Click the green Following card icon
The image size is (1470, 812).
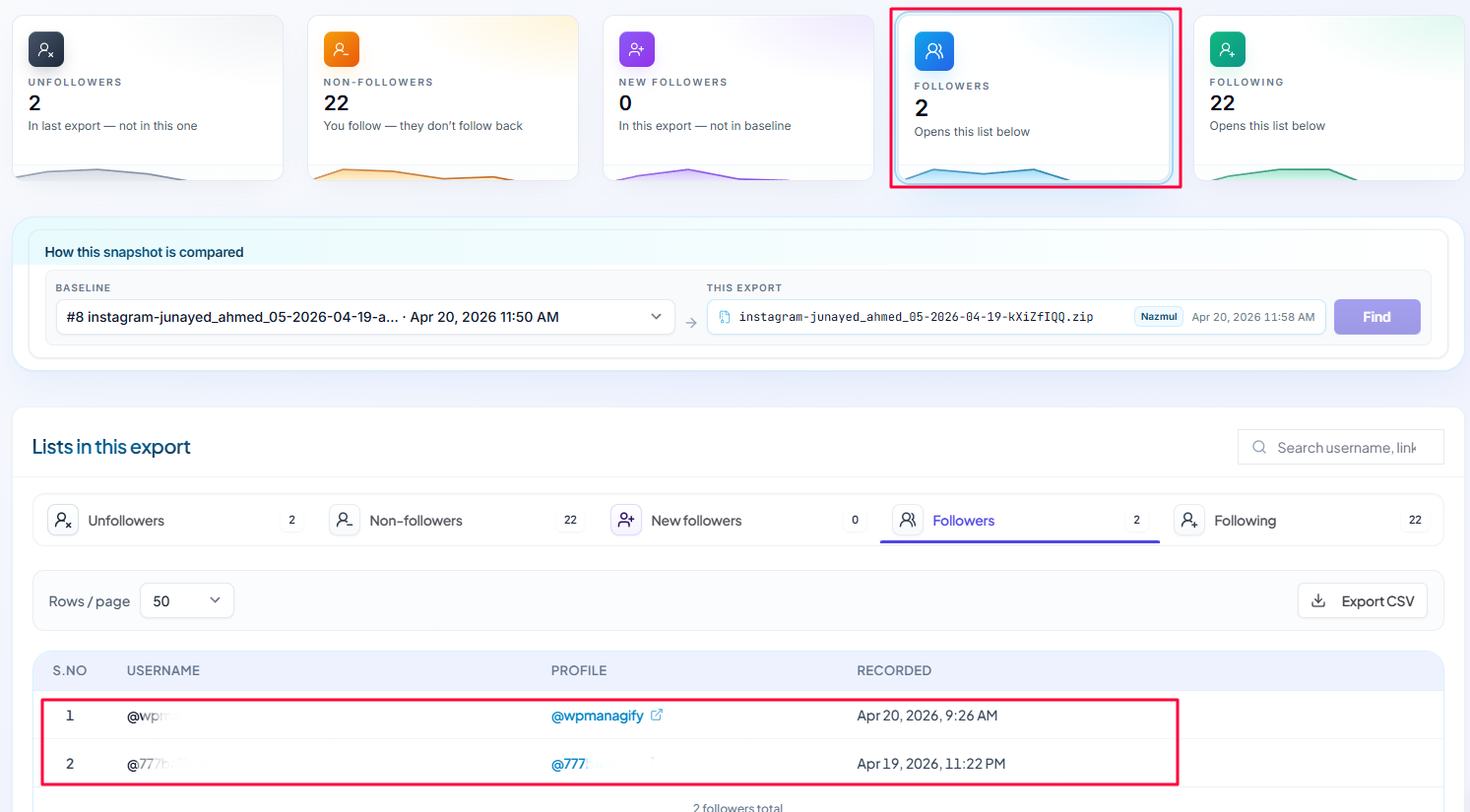(x=1228, y=49)
